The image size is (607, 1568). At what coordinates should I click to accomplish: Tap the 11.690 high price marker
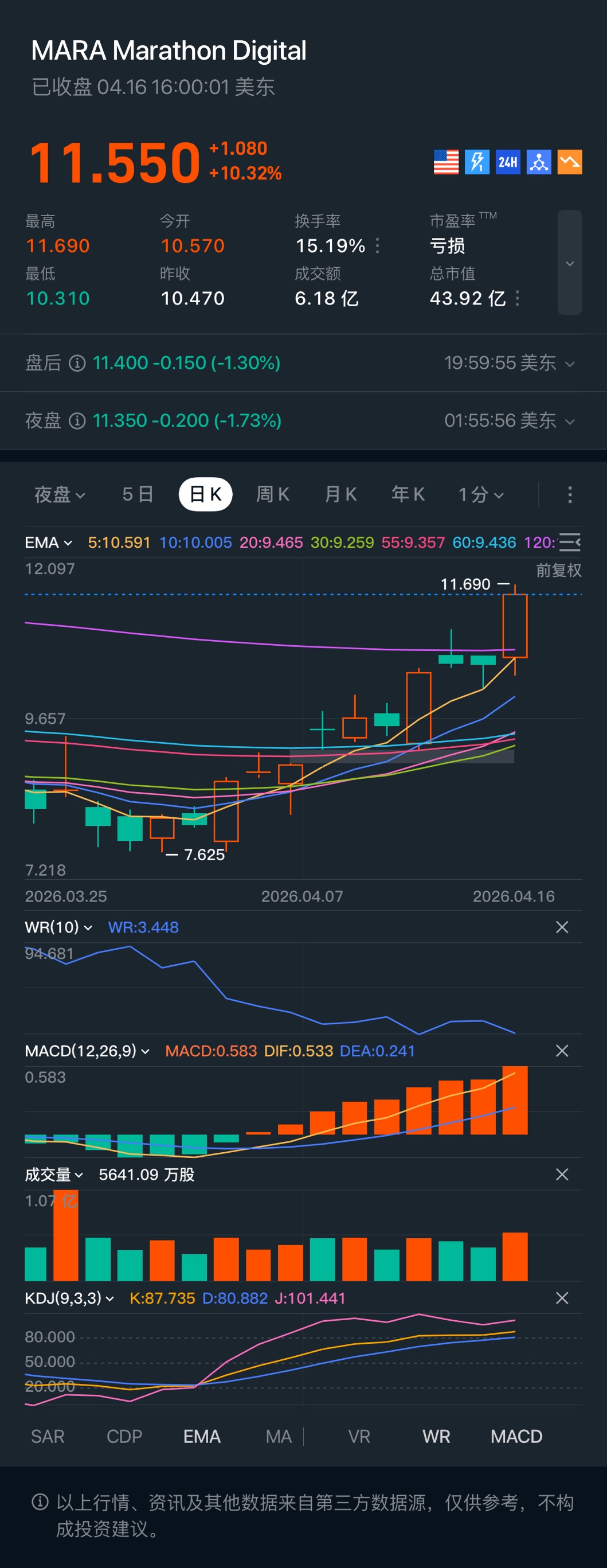click(x=475, y=584)
